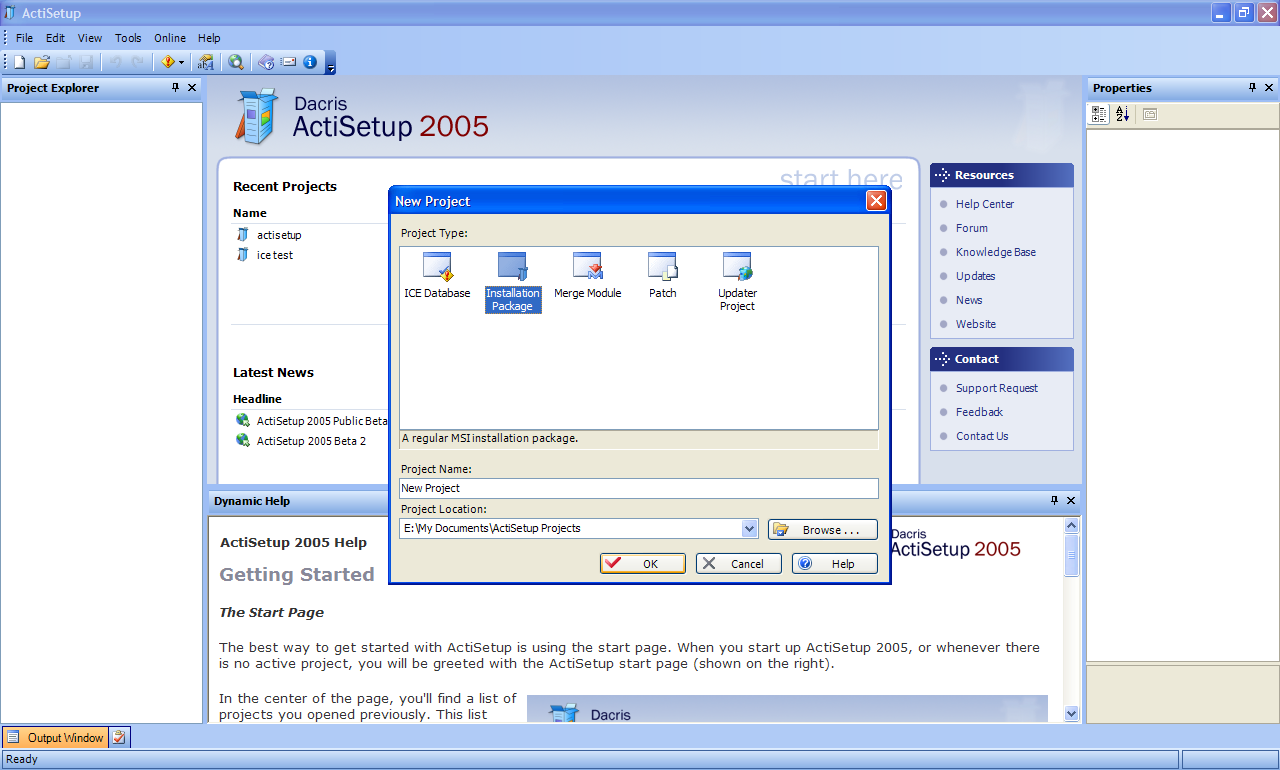The height and width of the screenshot is (770, 1280).
Task: Click the Property Pages icon in Properties
Action: (1150, 114)
